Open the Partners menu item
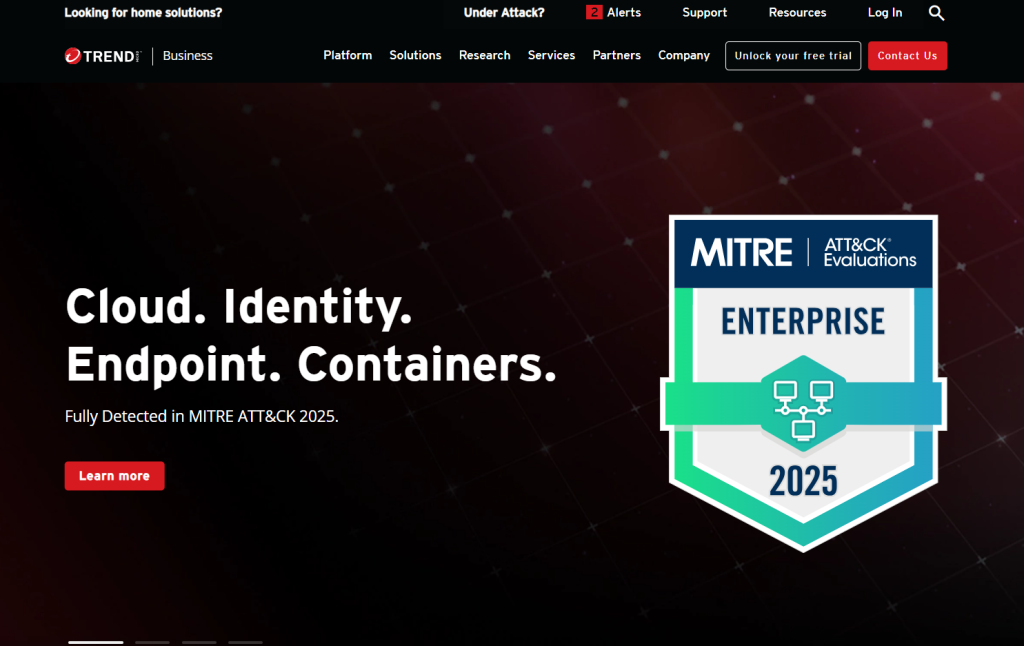 616,56
